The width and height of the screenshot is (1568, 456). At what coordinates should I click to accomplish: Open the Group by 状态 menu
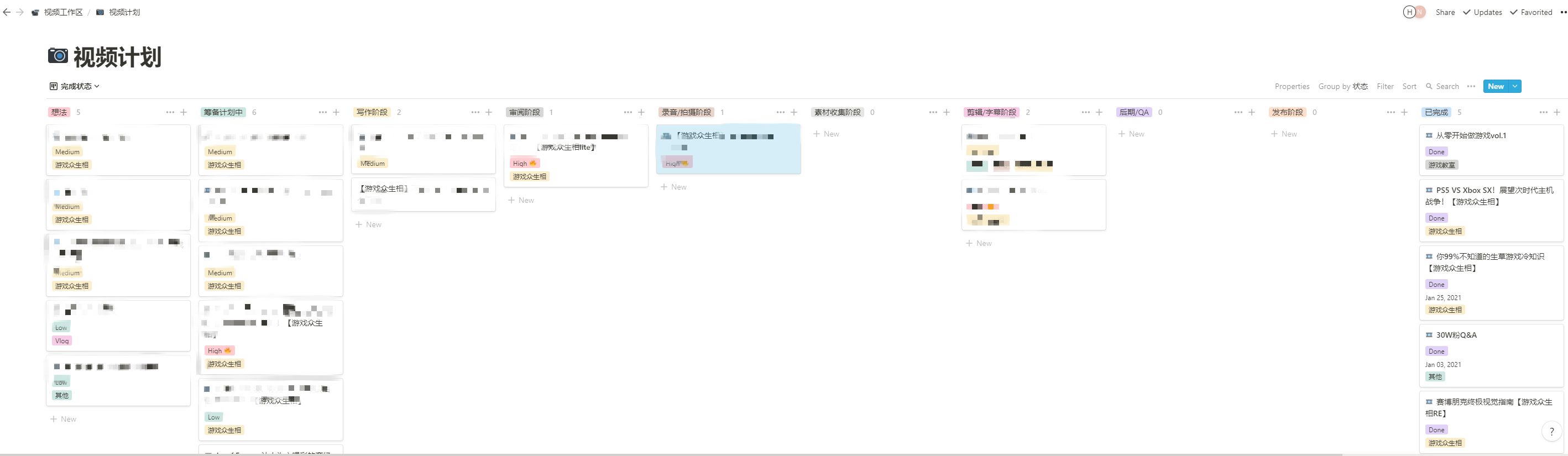click(x=1343, y=86)
